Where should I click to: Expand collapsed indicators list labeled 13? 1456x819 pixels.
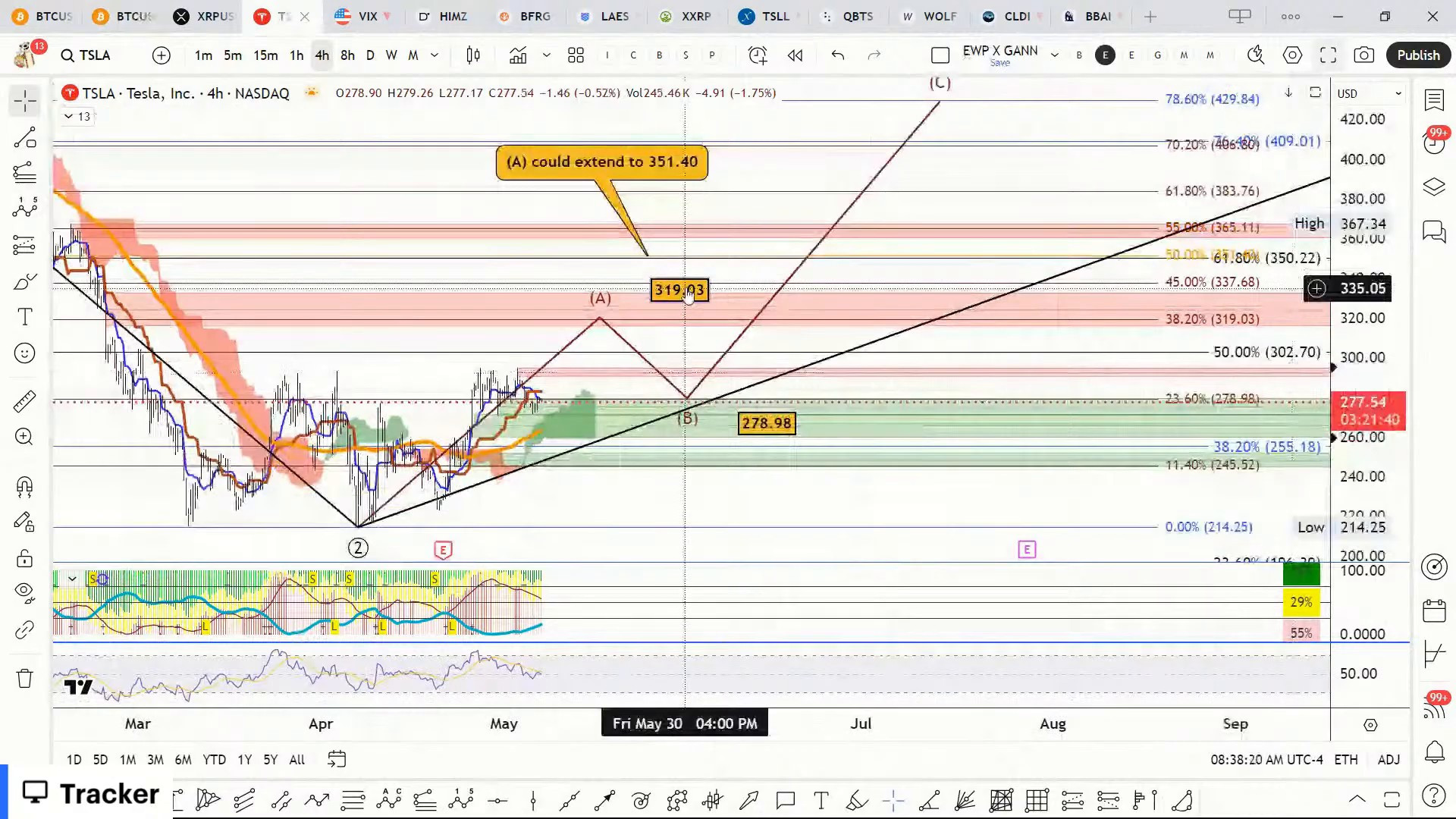click(x=77, y=116)
